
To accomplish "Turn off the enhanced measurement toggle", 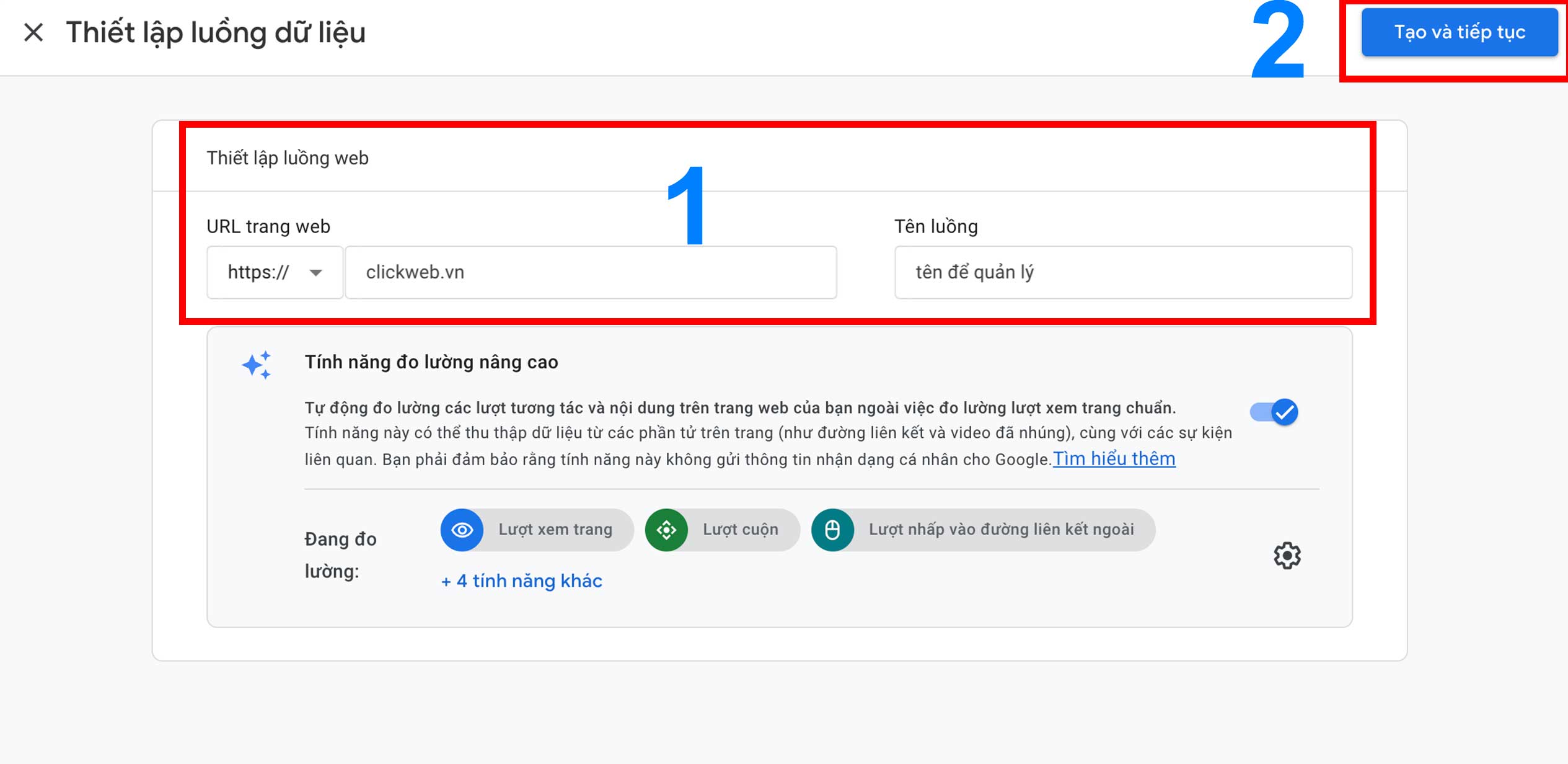I will 1274,412.
